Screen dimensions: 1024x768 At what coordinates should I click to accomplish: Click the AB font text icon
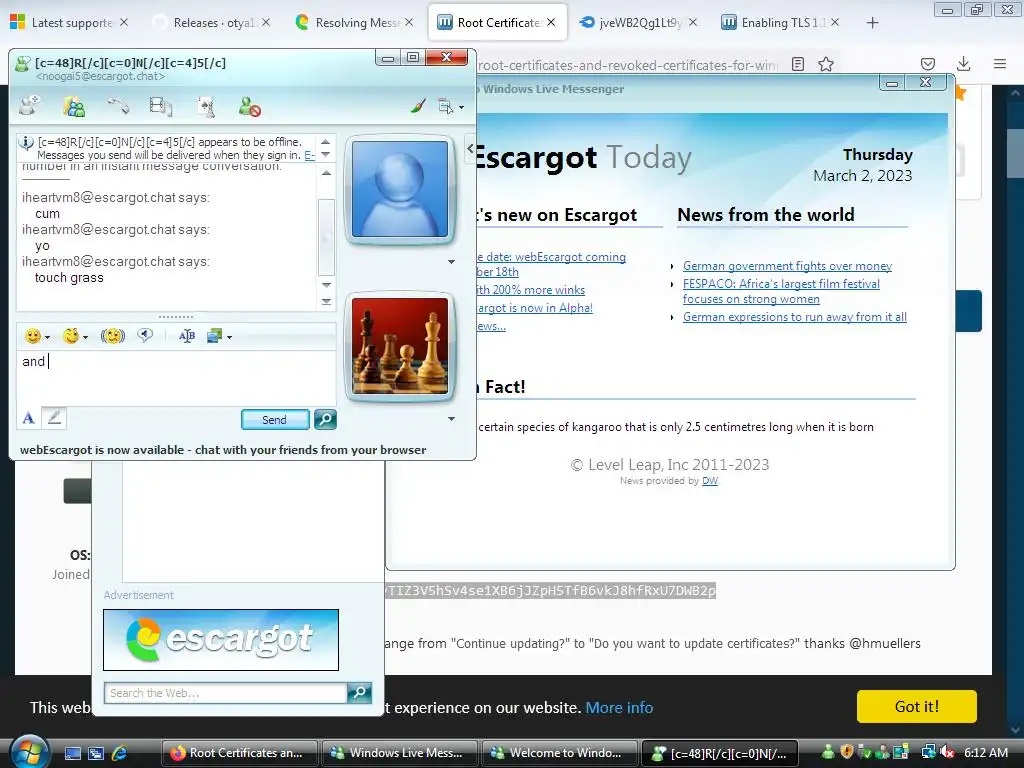click(x=187, y=336)
